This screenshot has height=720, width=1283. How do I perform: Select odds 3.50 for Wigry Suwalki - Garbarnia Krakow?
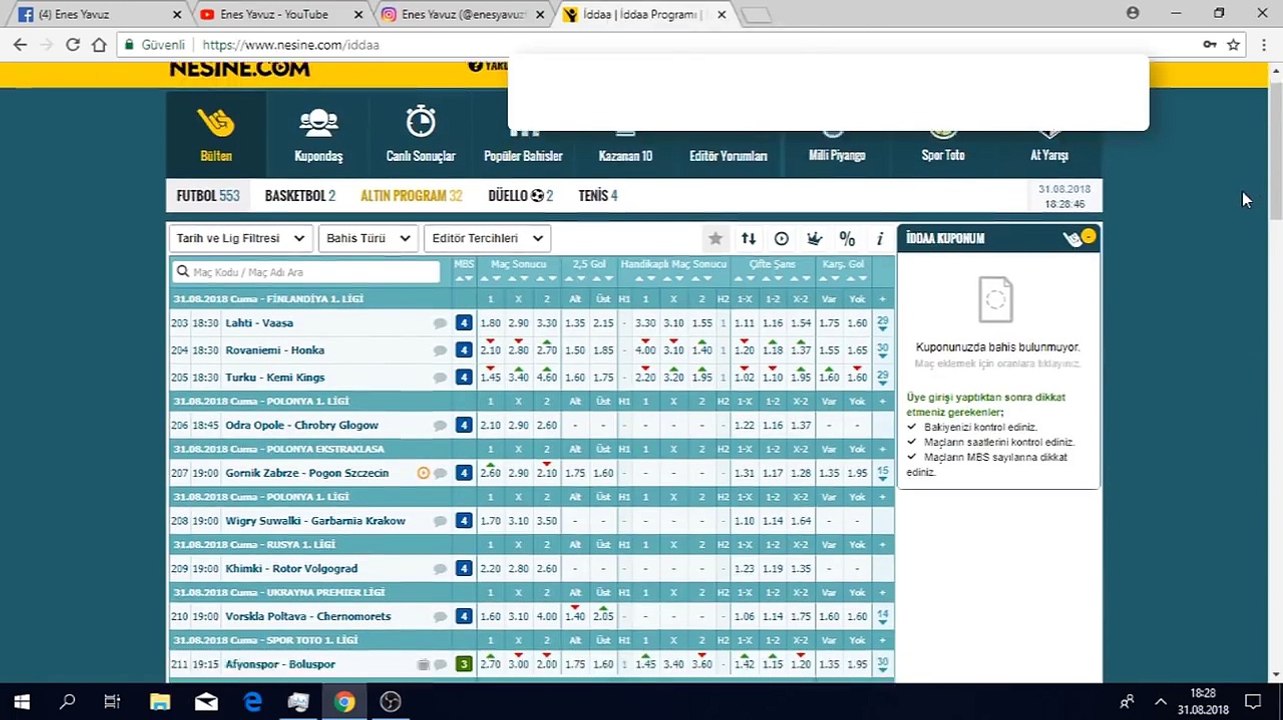tap(546, 521)
